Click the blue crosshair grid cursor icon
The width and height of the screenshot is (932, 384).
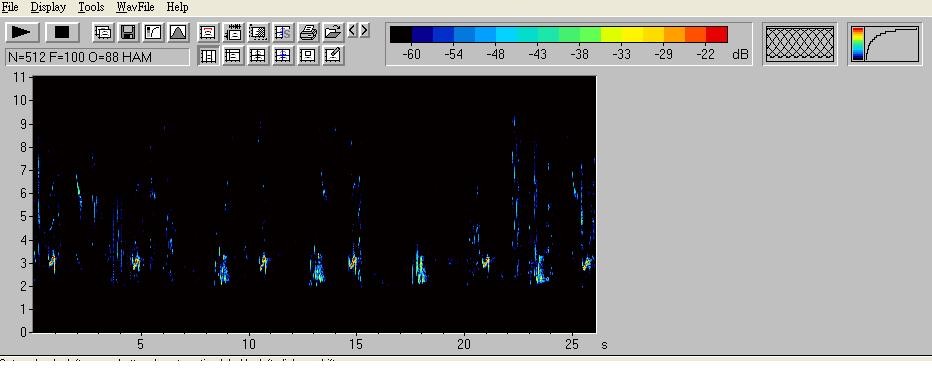click(283, 55)
